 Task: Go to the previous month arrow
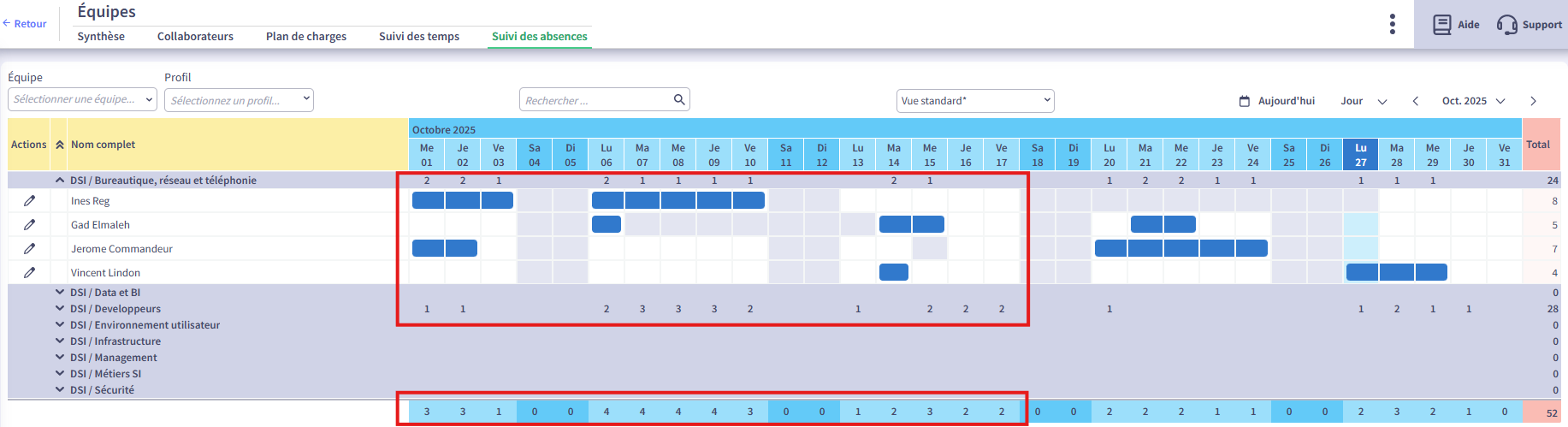click(1416, 101)
